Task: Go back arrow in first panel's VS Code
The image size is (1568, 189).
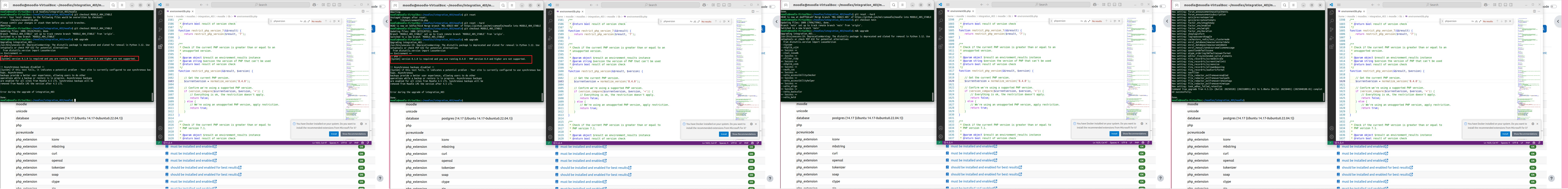Action: (x=201, y=5)
